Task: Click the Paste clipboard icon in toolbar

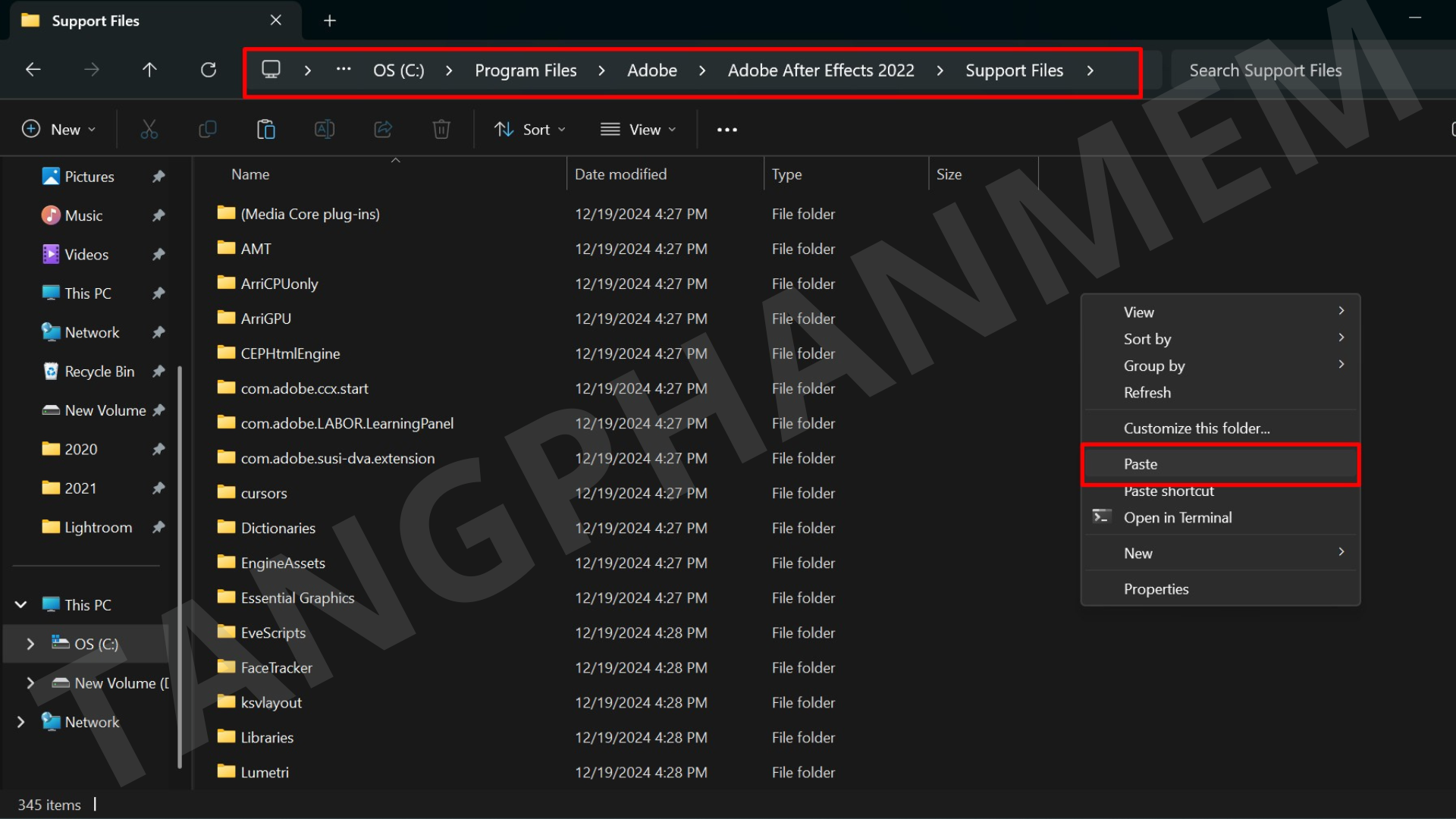Action: [x=265, y=130]
